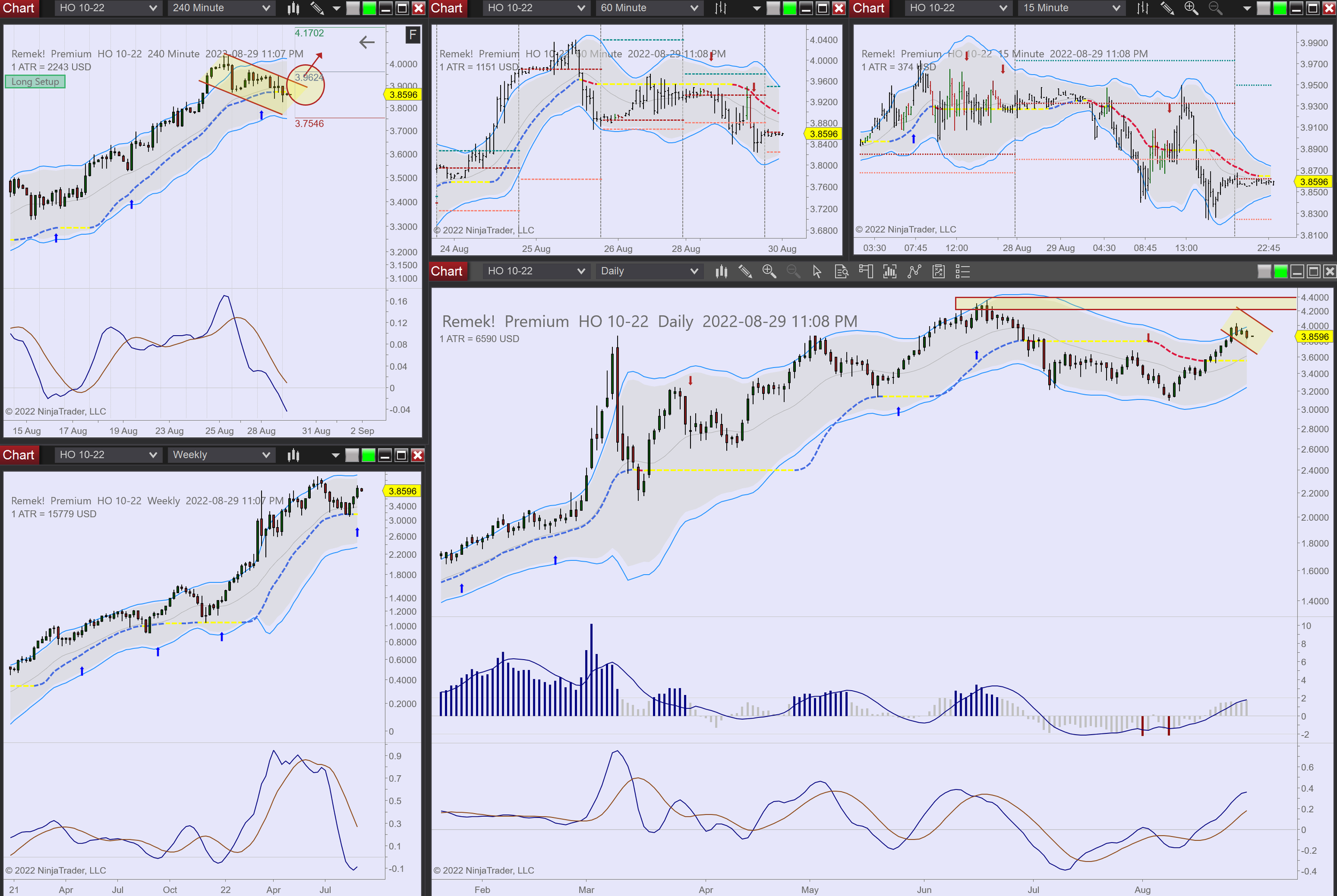This screenshot has width=1337, height=896.
Task: Toggle green link button on Daily chart
Action: tap(1280, 272)
